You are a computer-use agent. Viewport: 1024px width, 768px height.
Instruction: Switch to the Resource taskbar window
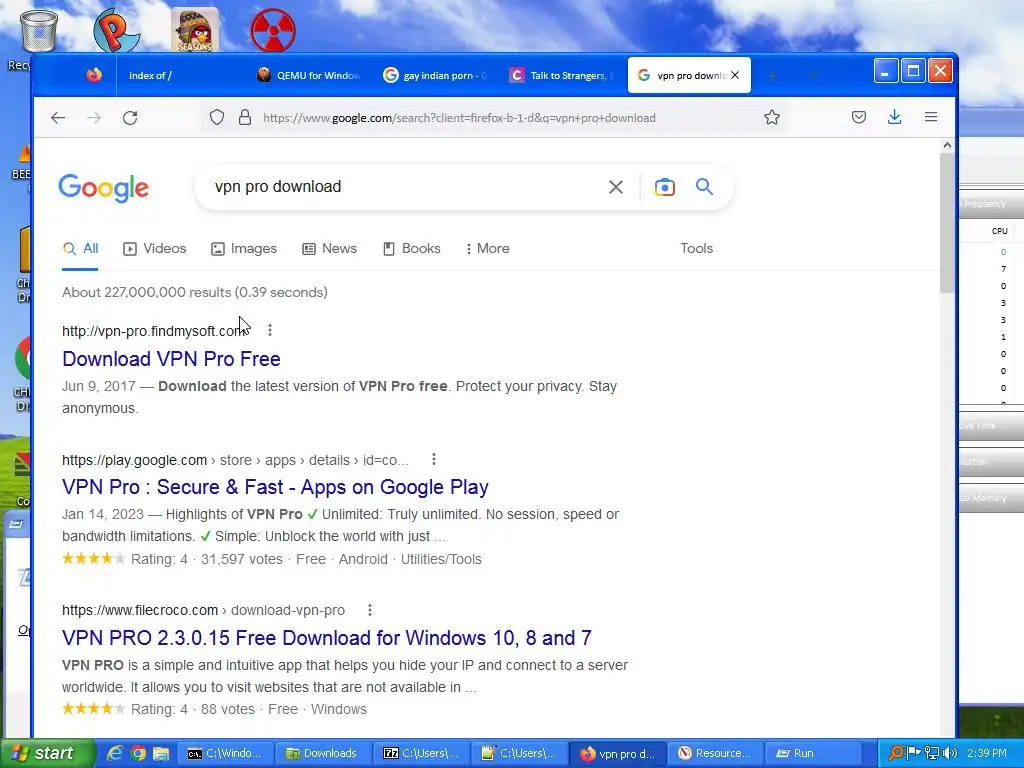point(714,754)
